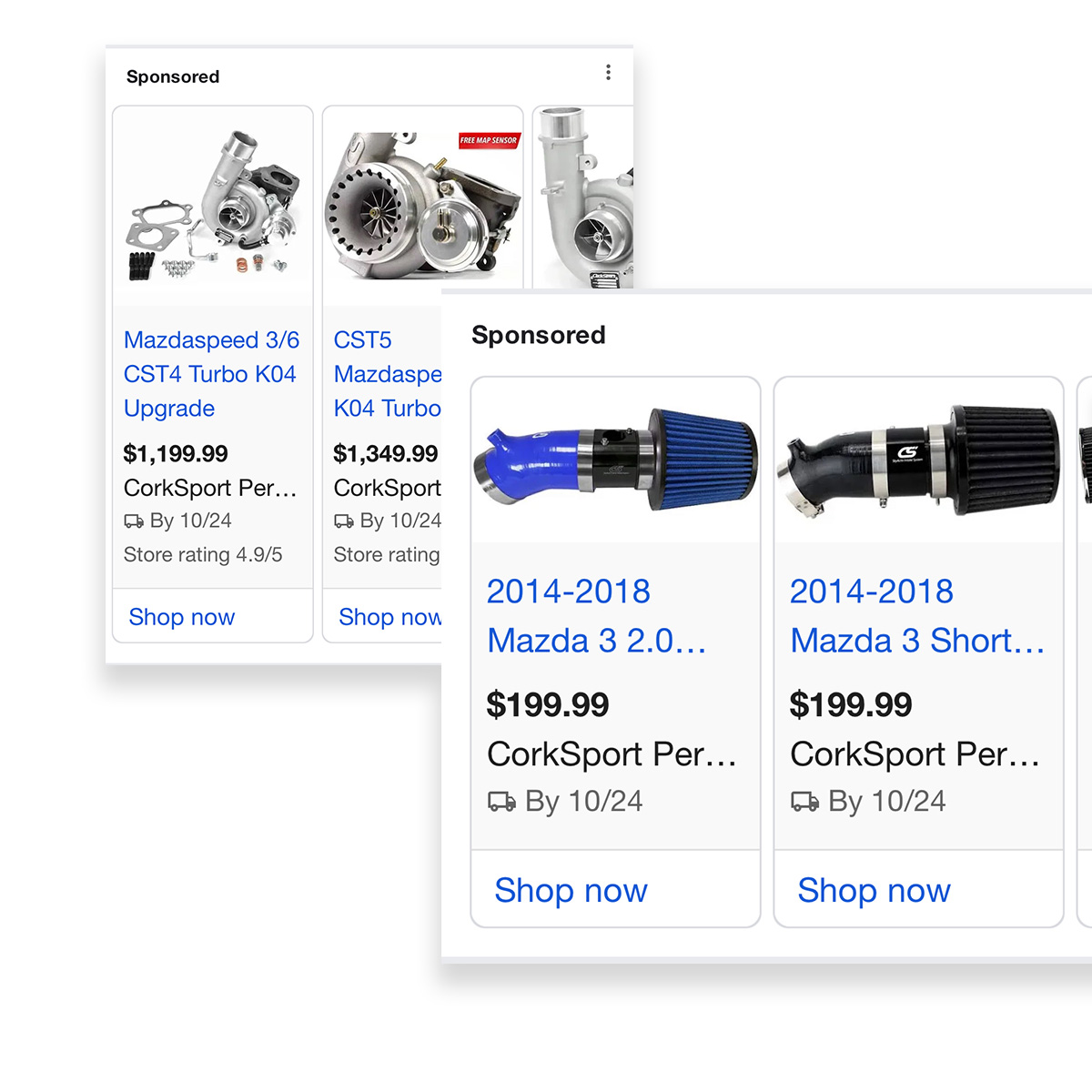Click Shop now under the blue intake
This screenshot has width=1092, height=1092.
[571, 890]
